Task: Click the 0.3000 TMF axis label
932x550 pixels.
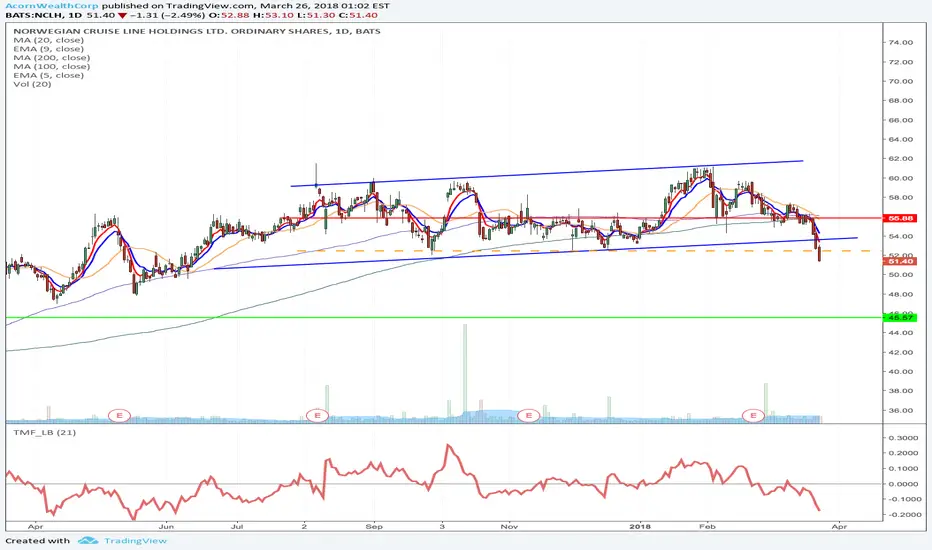Action: coord(903,438)
